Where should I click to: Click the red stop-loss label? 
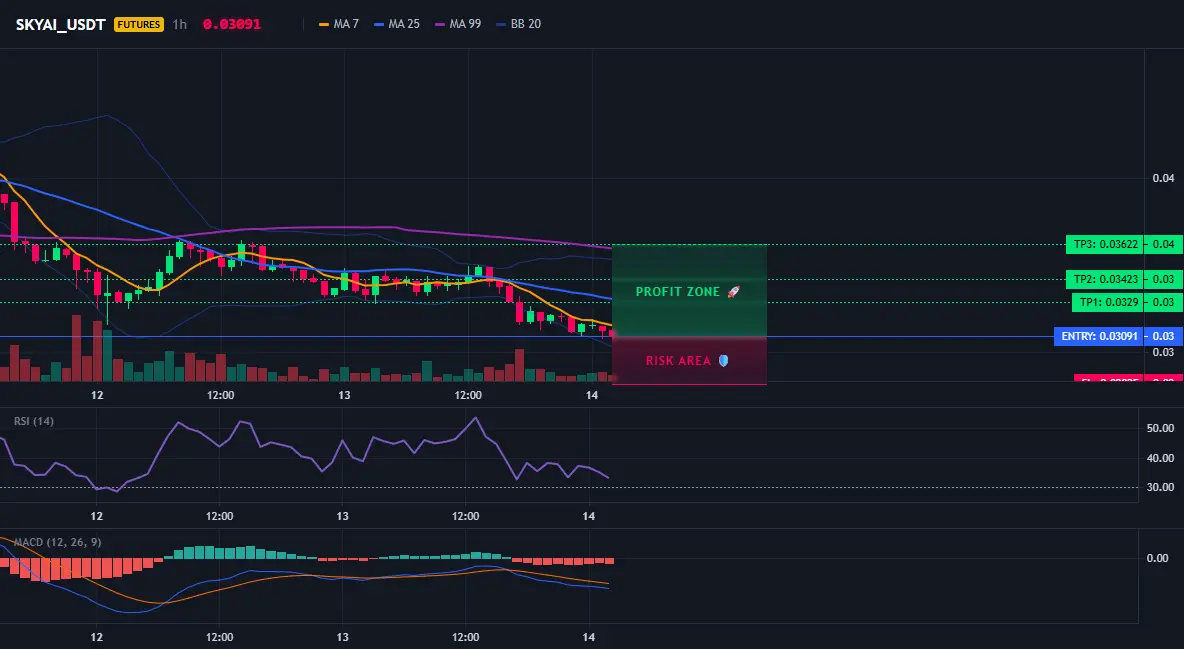(x=1109, y=379)
